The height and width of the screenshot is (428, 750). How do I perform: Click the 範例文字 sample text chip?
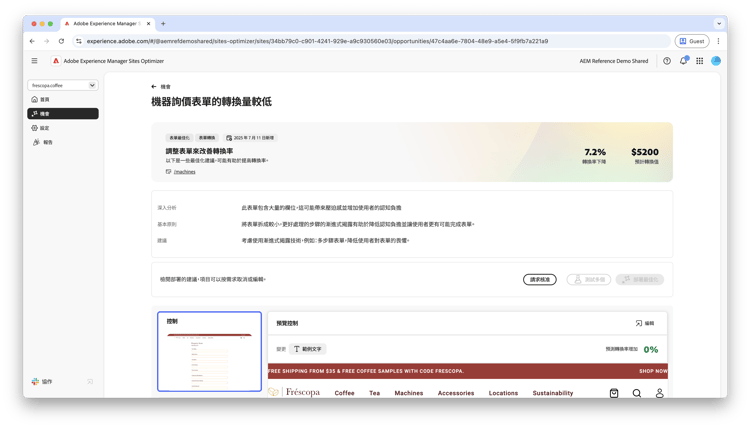point(308,349)
